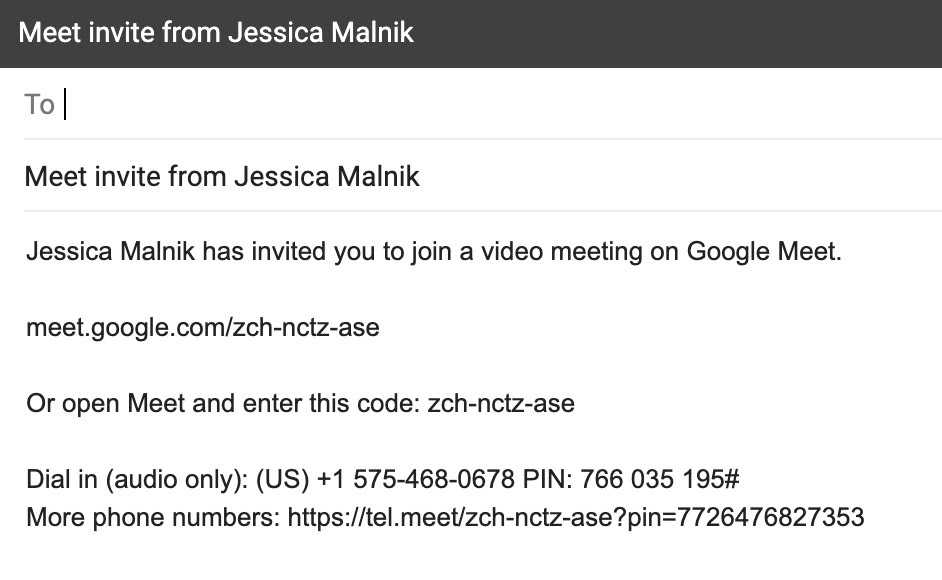
Task: Click the PIN 766 035 195# text
Action: tap(658, 480)
